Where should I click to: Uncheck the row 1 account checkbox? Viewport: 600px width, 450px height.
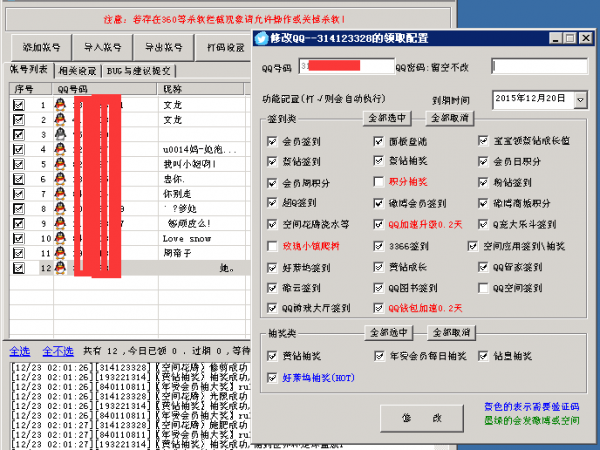(x=19, y=105)
